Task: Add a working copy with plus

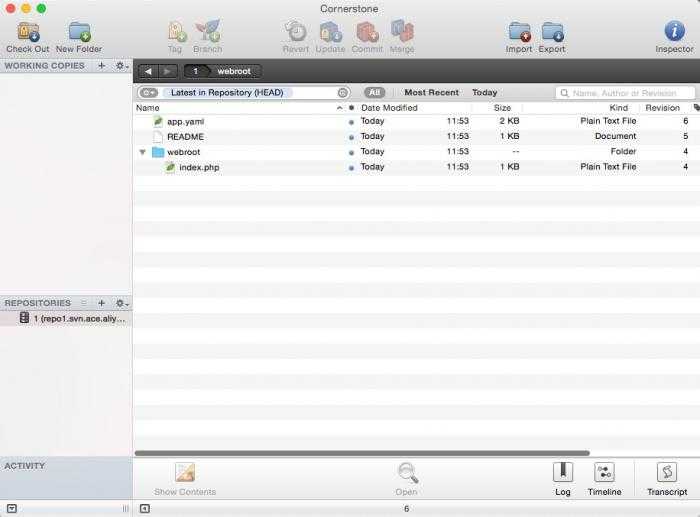Action: (102, 66)
